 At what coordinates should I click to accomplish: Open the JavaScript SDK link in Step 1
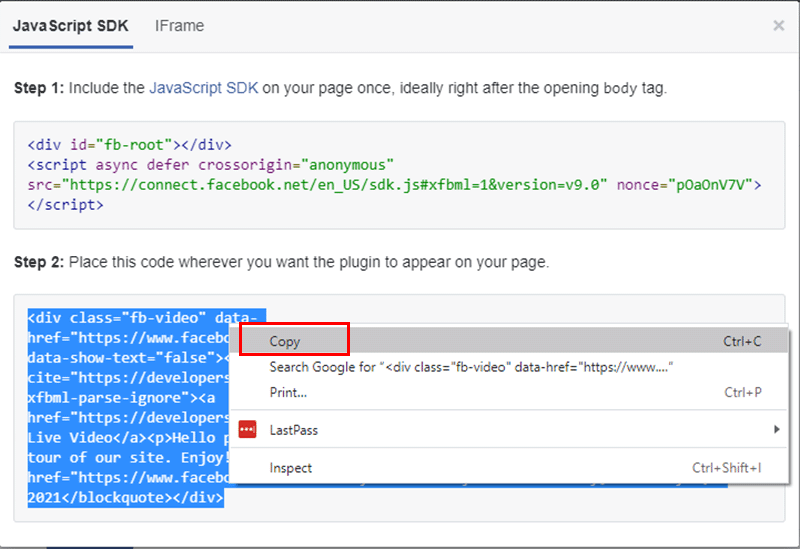(204, 88)
